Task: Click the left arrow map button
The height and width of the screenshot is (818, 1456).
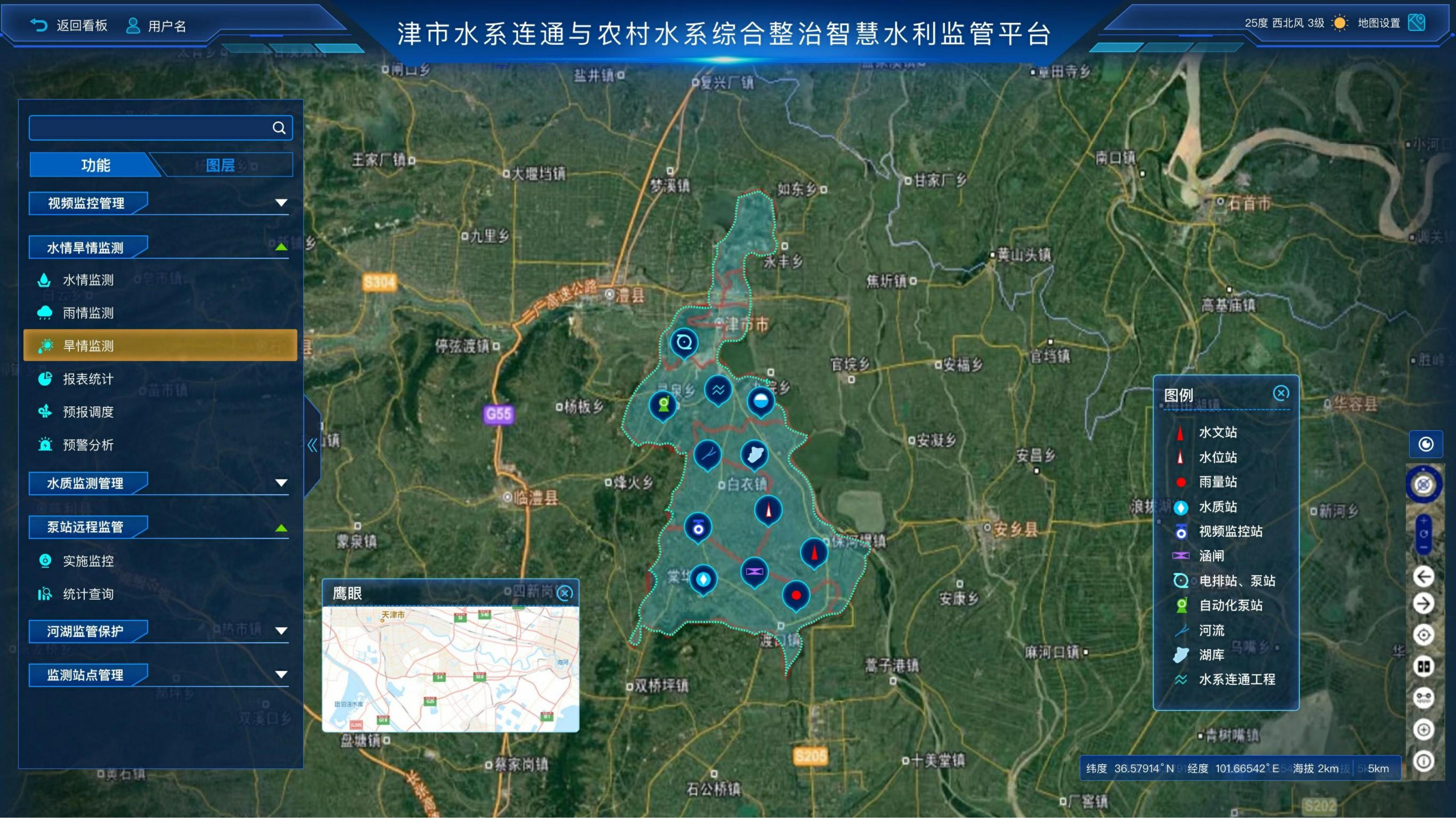Action: 1424,577
